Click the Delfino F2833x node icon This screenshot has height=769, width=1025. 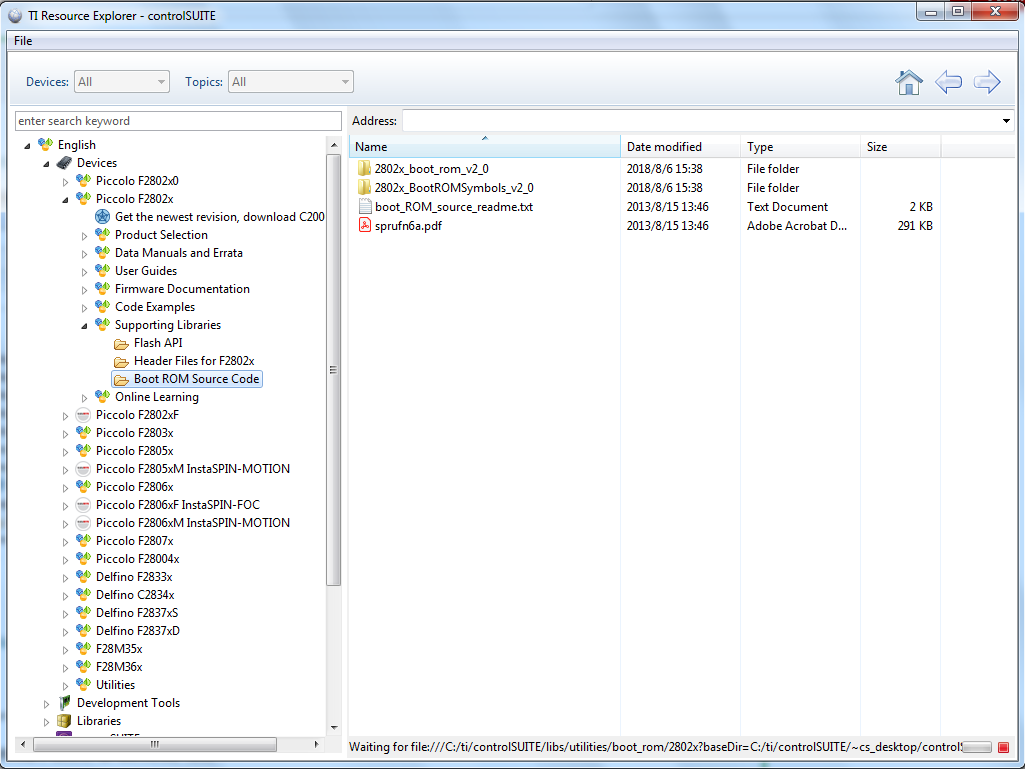click(83, 577)
